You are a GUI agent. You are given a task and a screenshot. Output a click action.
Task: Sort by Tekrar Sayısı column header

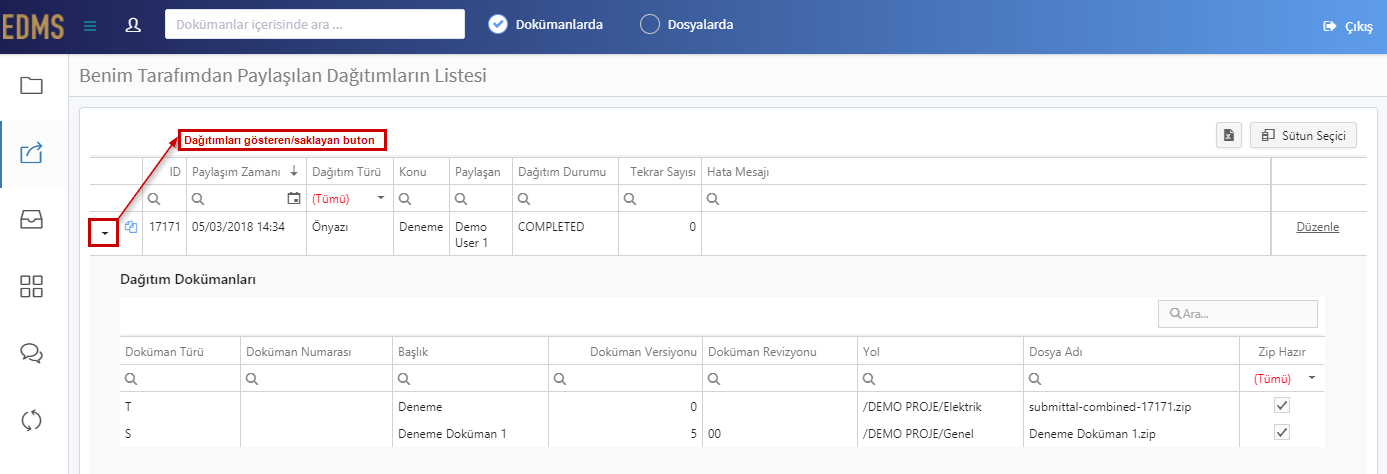[x=663, y=172]
